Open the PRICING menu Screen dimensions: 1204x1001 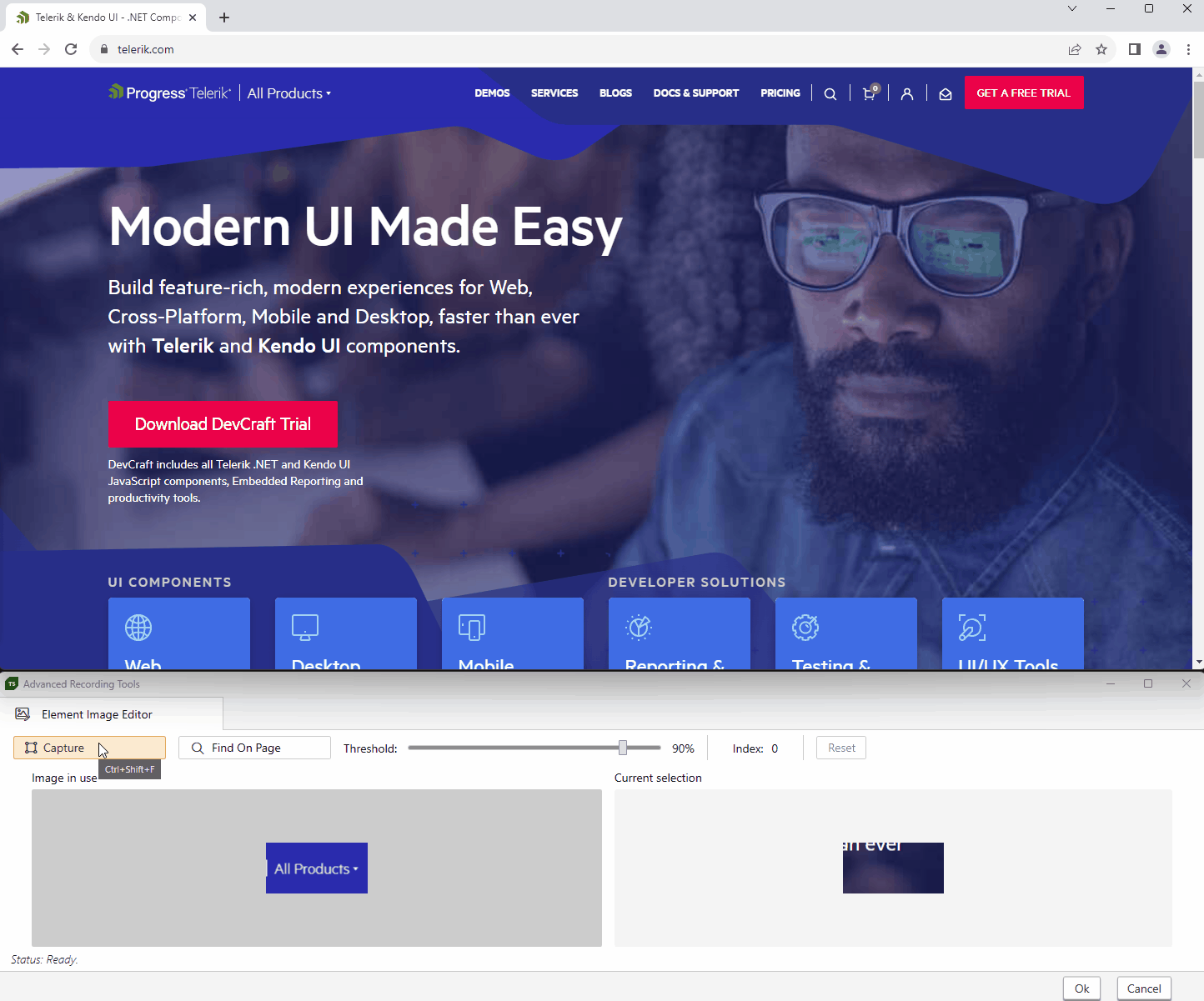[x=780, y=93]
